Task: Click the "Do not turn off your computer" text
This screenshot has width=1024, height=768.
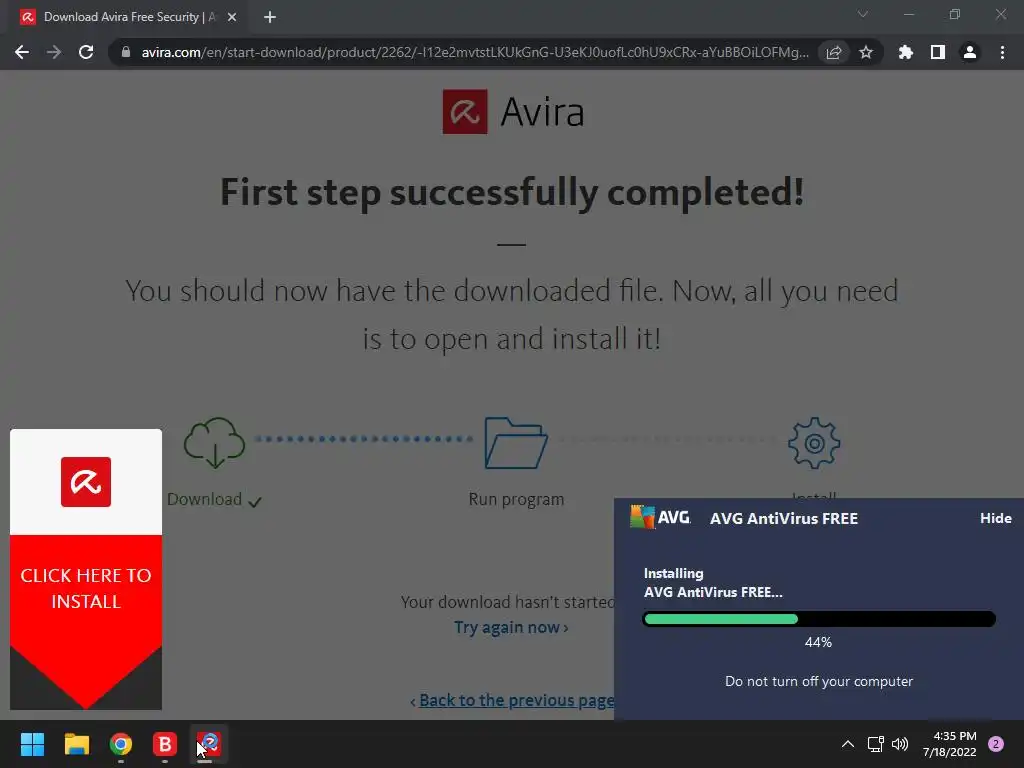Action: pyautogui.click(x=819, y=681)
